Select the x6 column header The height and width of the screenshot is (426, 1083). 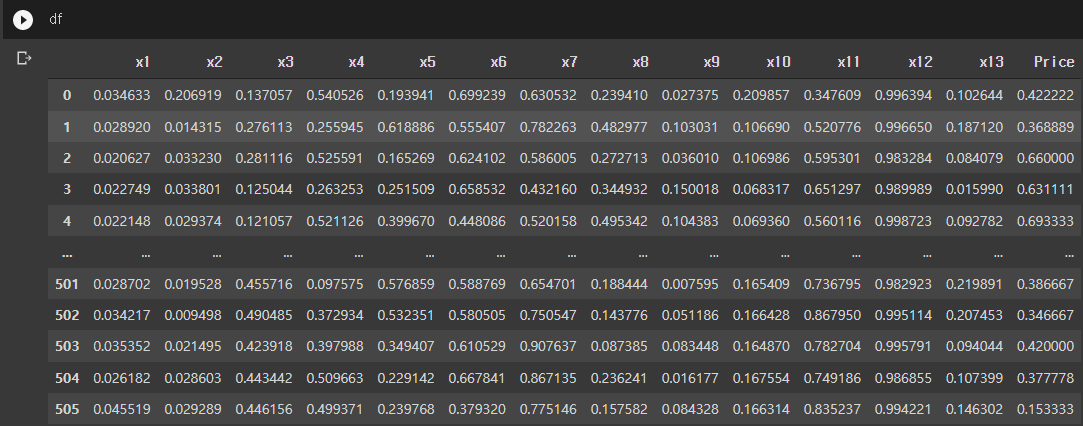(499, 62)
